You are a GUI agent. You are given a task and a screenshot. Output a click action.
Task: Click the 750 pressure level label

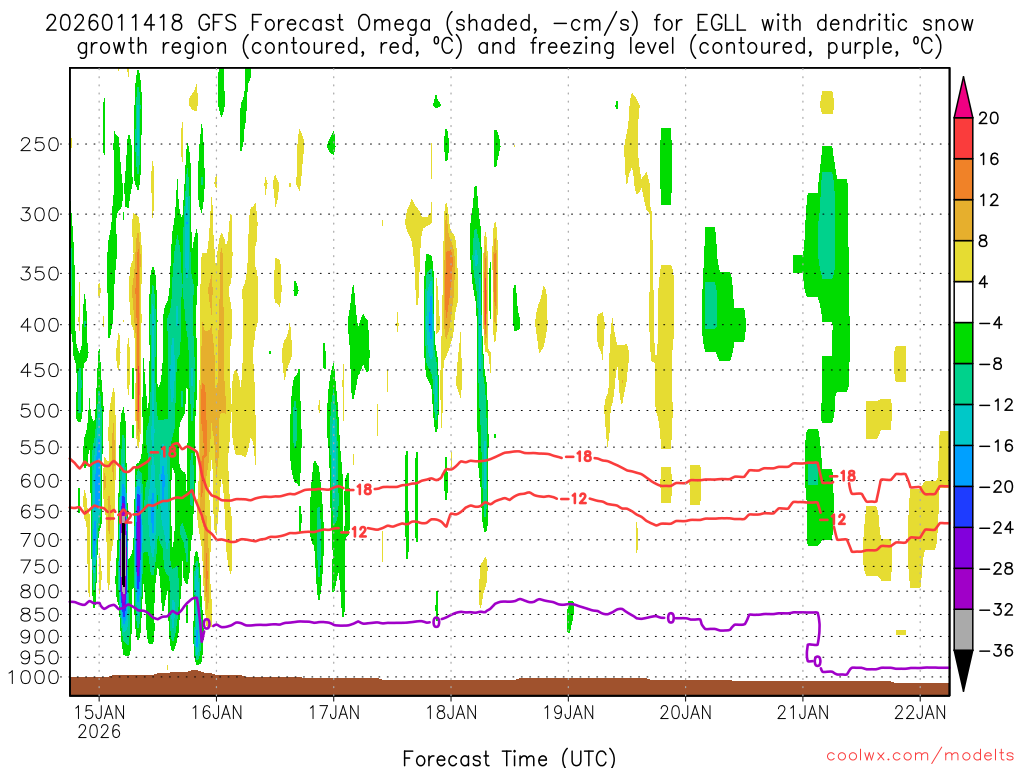[x=40, y=567]
